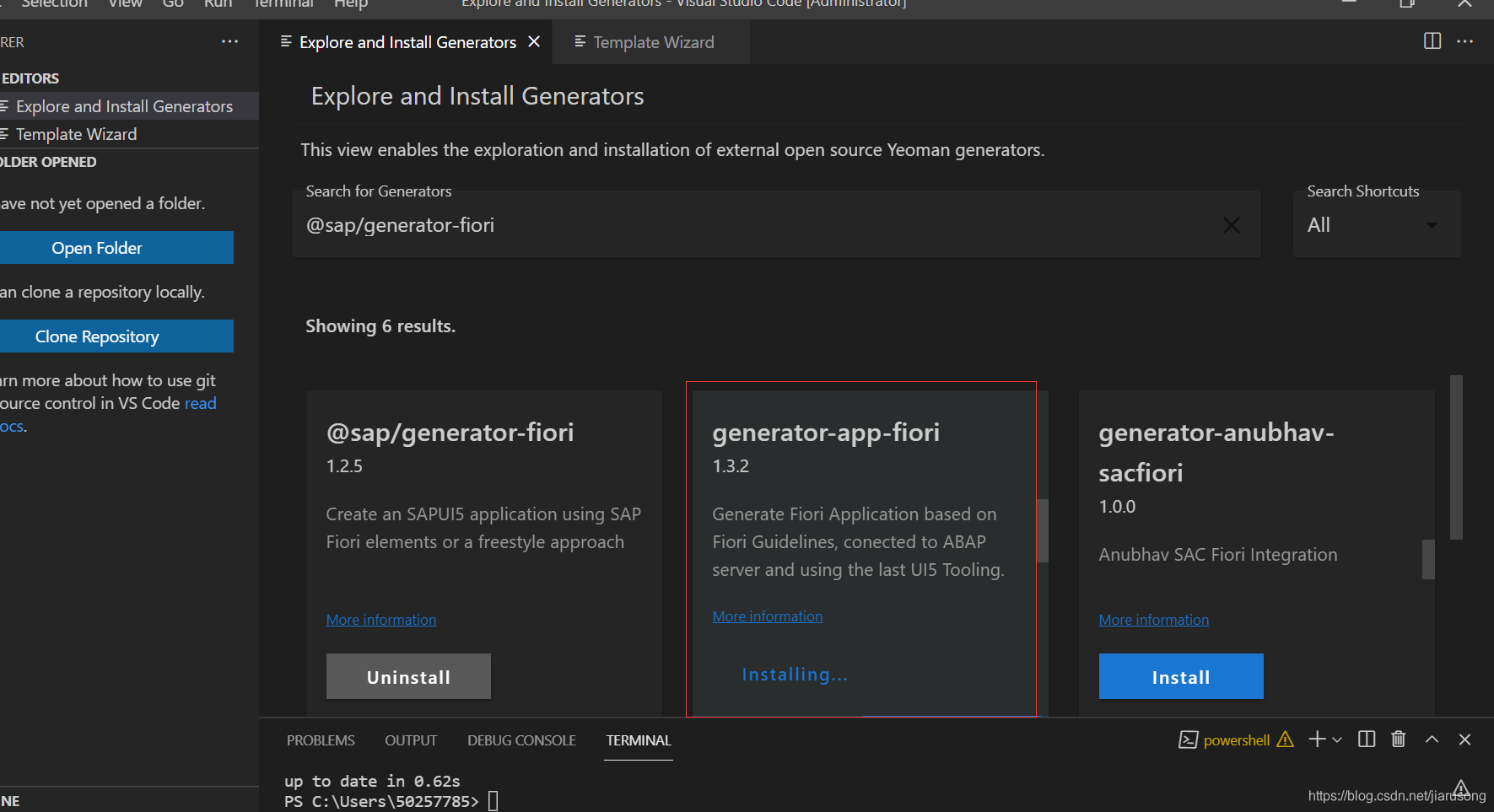Open More information for generator-app-fiori
Screen dimensions: 1494x812
tap(768, 616)
